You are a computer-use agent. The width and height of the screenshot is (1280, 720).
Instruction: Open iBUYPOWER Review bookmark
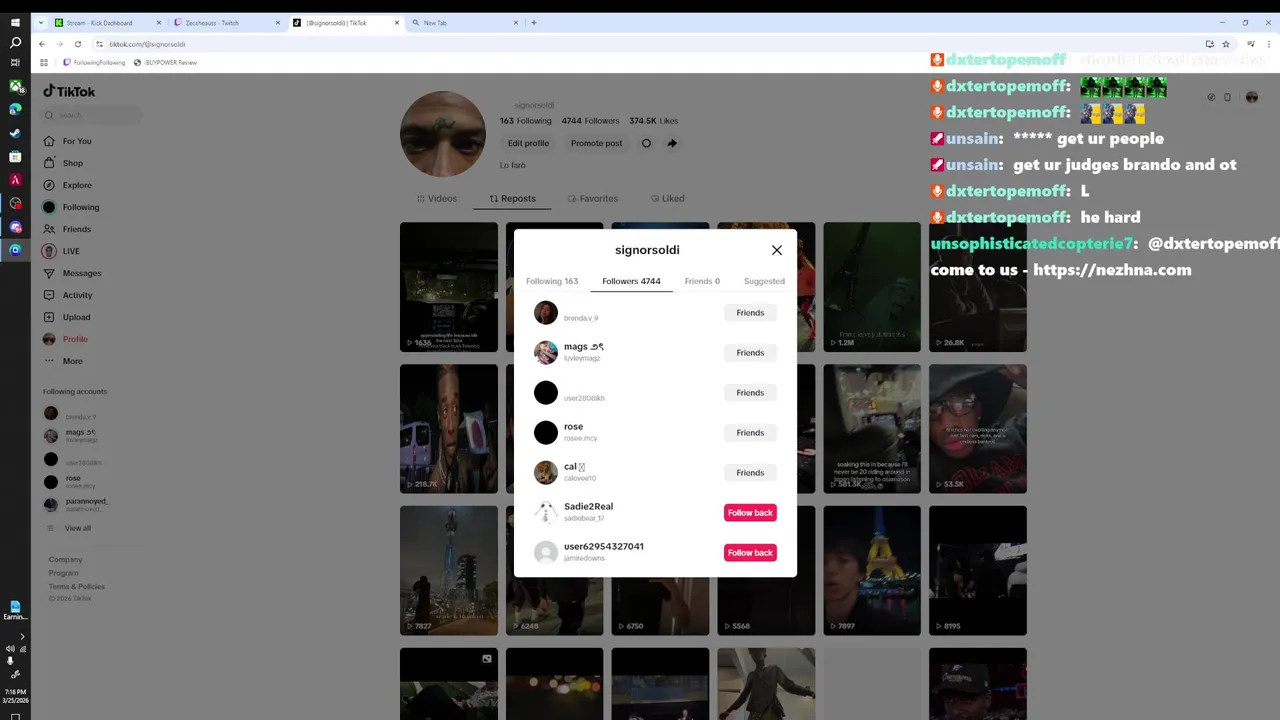(165, 62)
